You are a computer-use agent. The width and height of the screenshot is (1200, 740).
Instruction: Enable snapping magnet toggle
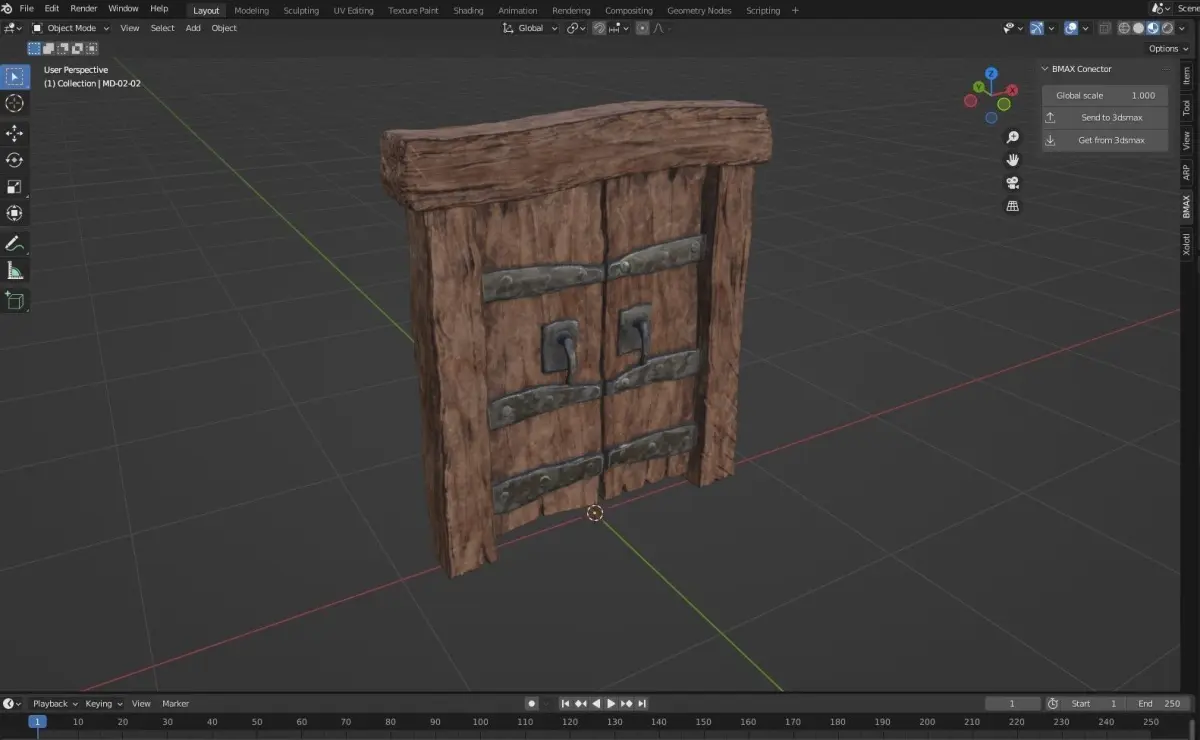[599, 28]
